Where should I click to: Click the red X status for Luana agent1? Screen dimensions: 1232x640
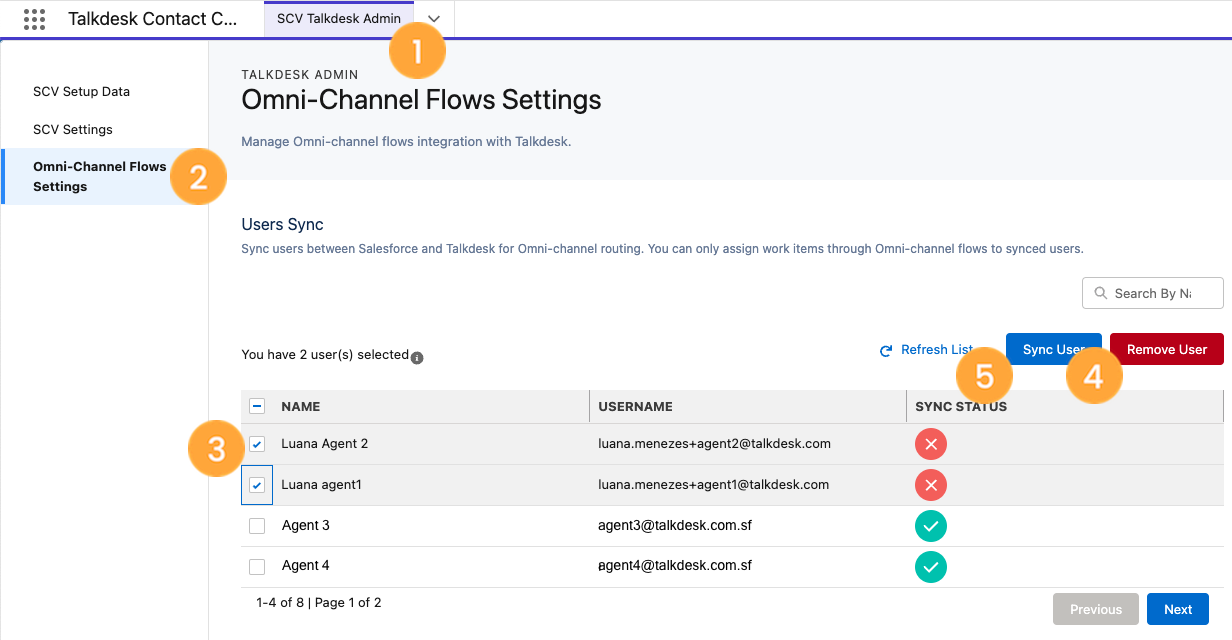pos(930,485)
